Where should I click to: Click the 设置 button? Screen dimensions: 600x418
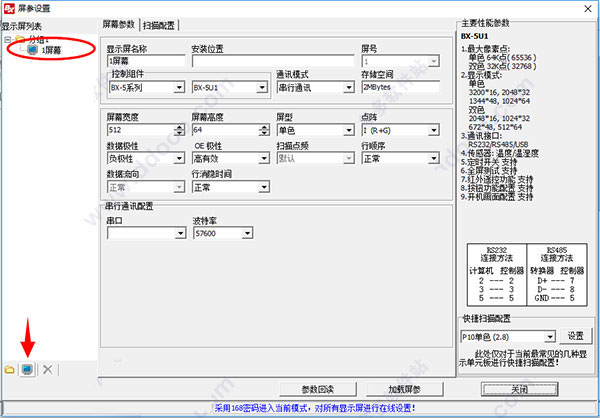click(x=576, y=336)
